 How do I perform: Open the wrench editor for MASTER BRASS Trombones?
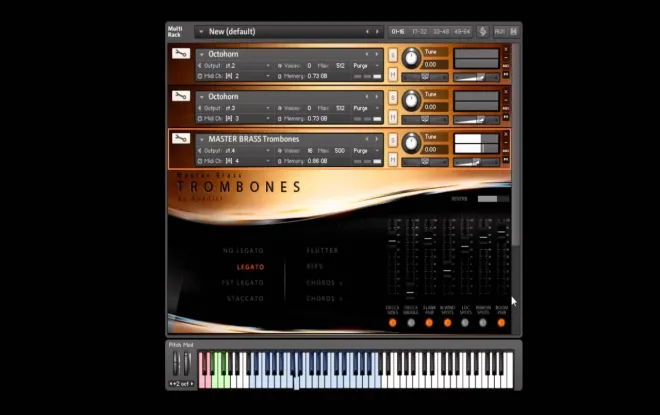pyautogui.click(x=181, y=138)
